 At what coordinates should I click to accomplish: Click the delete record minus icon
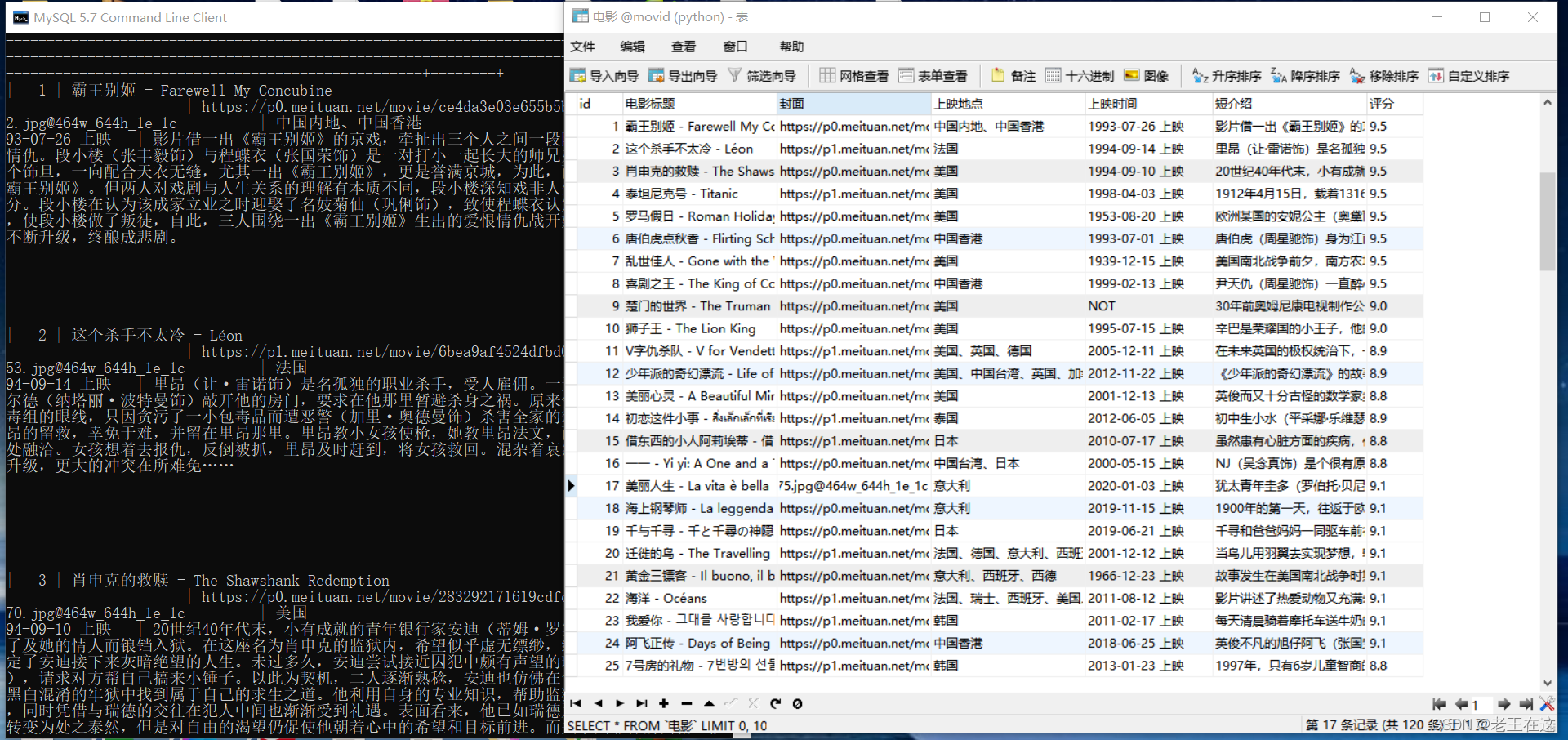tap(686, 703)
